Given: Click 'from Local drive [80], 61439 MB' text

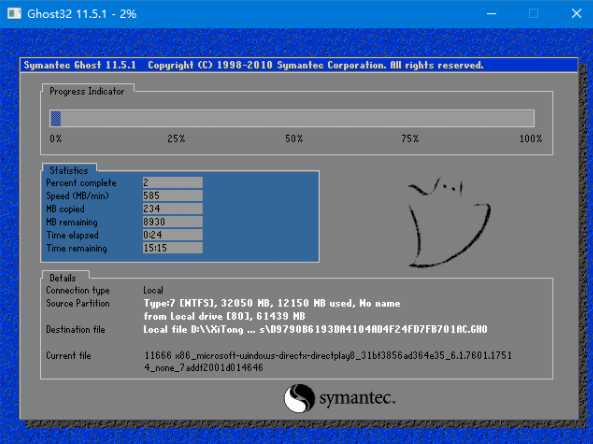Looking at the screenshot, I should click(x=224, y=316).
